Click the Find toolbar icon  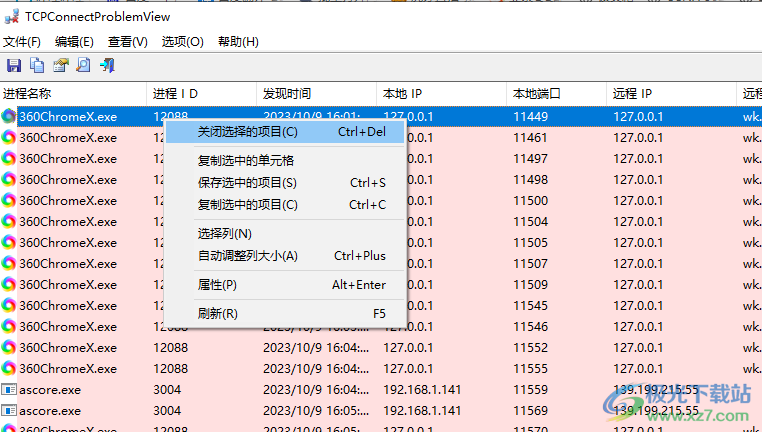(x=84, y=65)
